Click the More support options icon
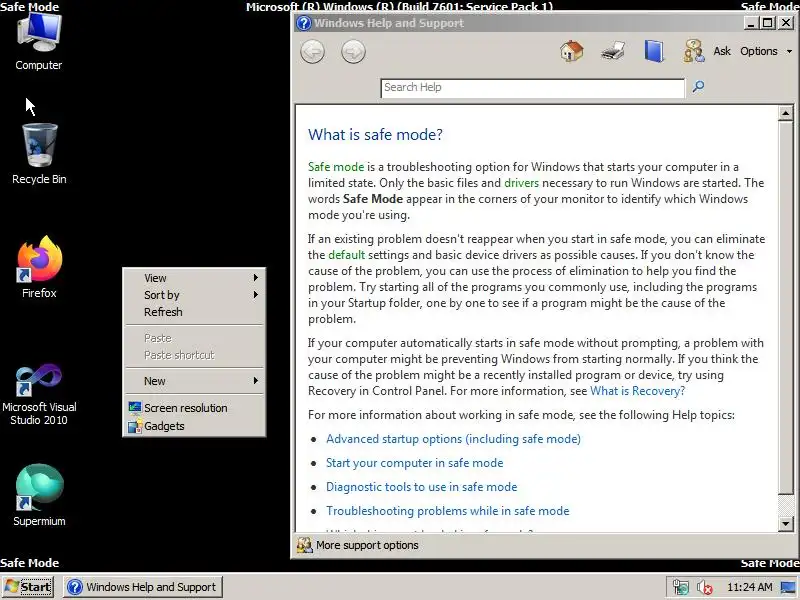Screen dimensions: 800x600 click(304, 545)
